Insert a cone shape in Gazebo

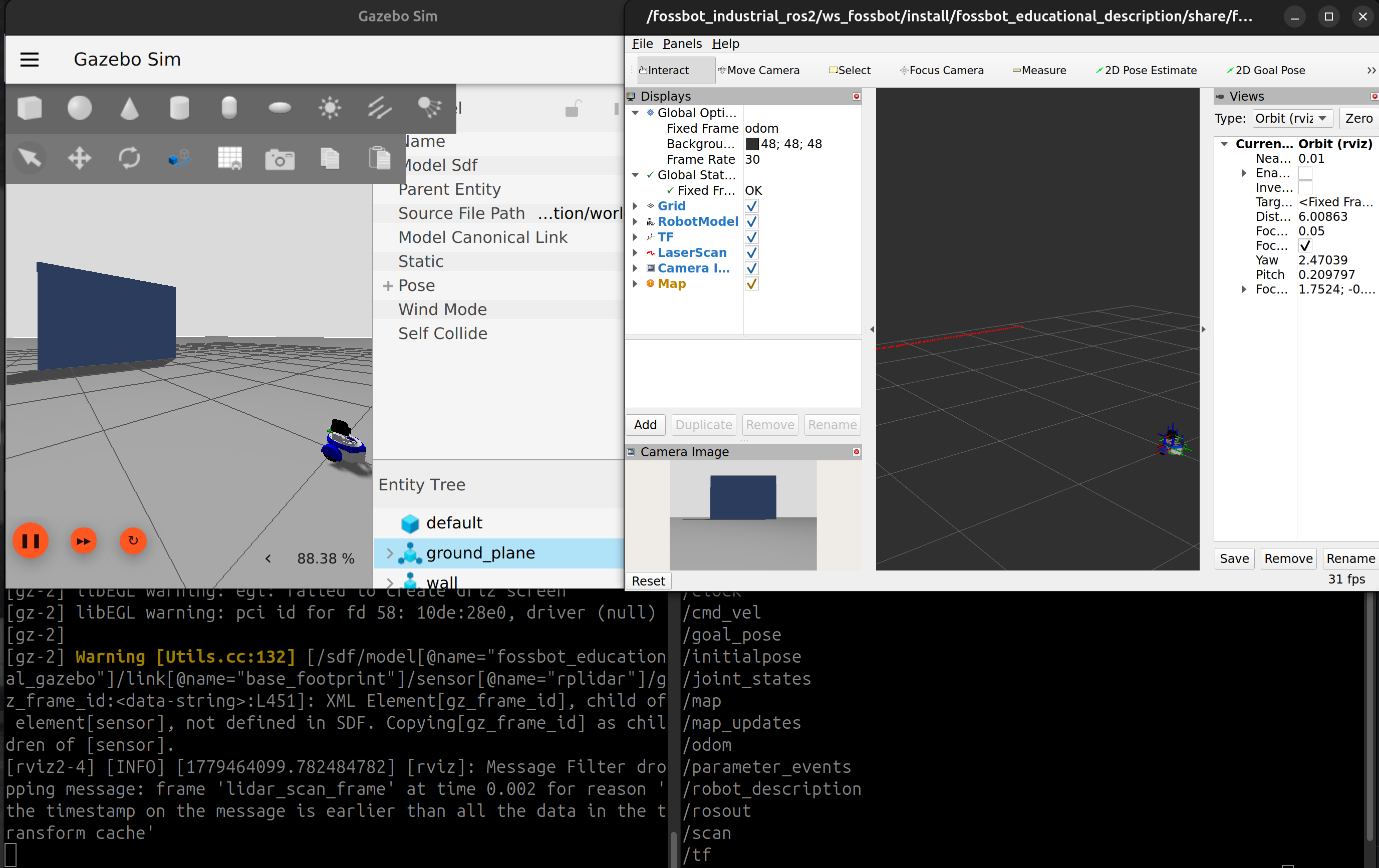(x=129, y=108)
